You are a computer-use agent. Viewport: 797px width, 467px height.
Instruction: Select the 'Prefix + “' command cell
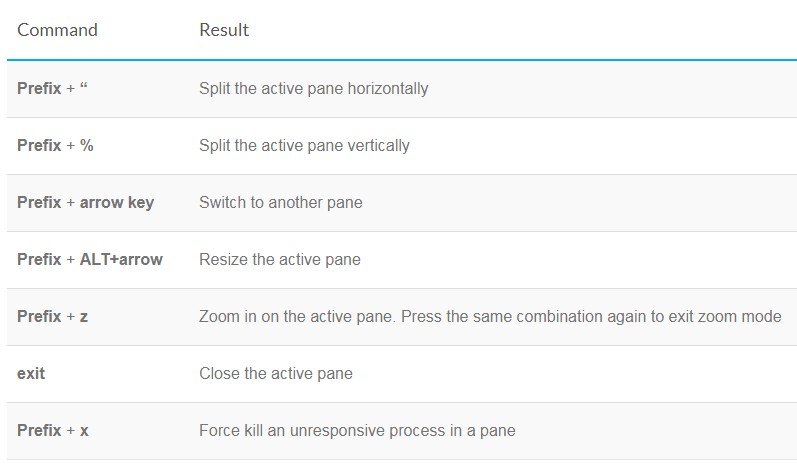click(x=52, y=88)
